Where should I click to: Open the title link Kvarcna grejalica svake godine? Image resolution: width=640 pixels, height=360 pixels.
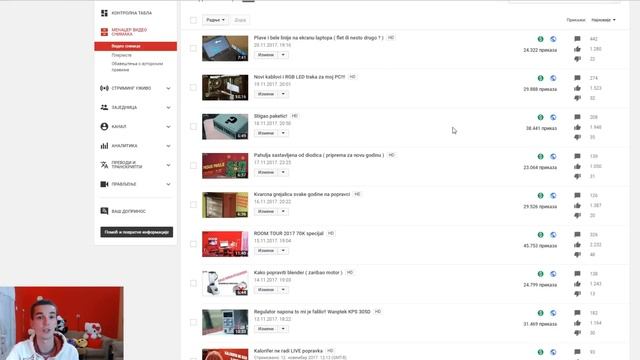click(x=302, y=194)
